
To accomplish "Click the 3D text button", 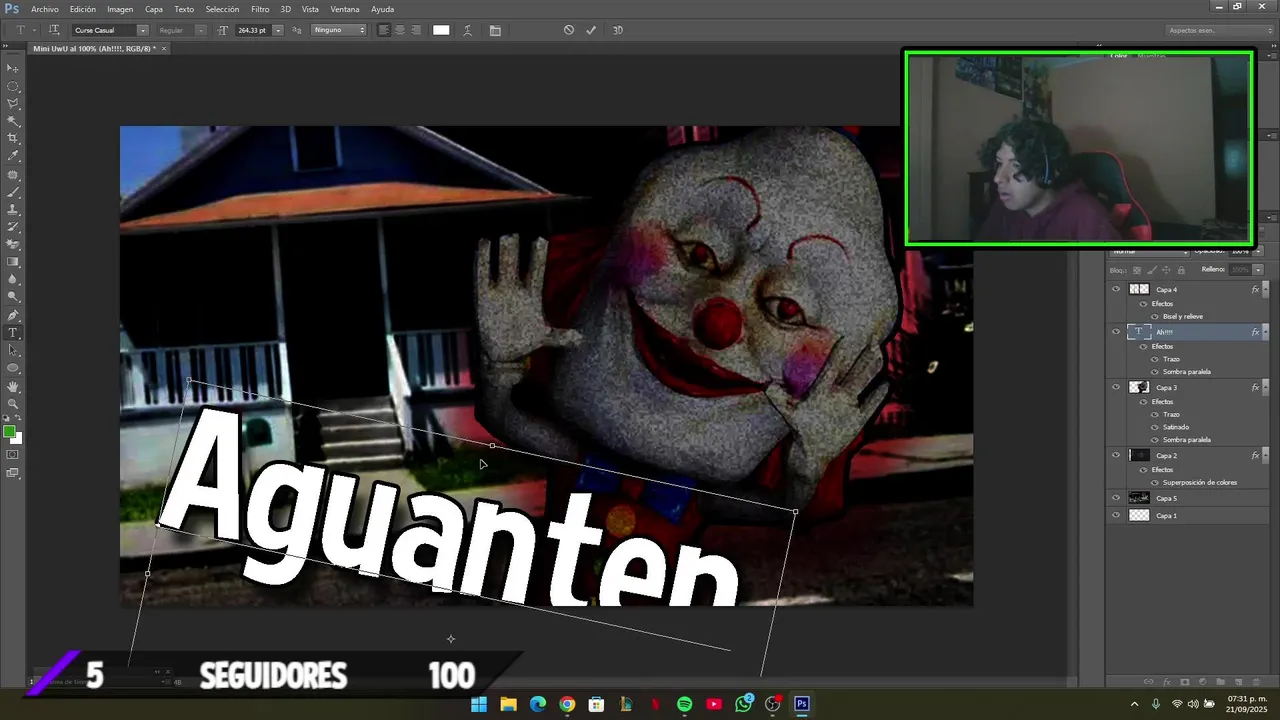I will point(617,30).
